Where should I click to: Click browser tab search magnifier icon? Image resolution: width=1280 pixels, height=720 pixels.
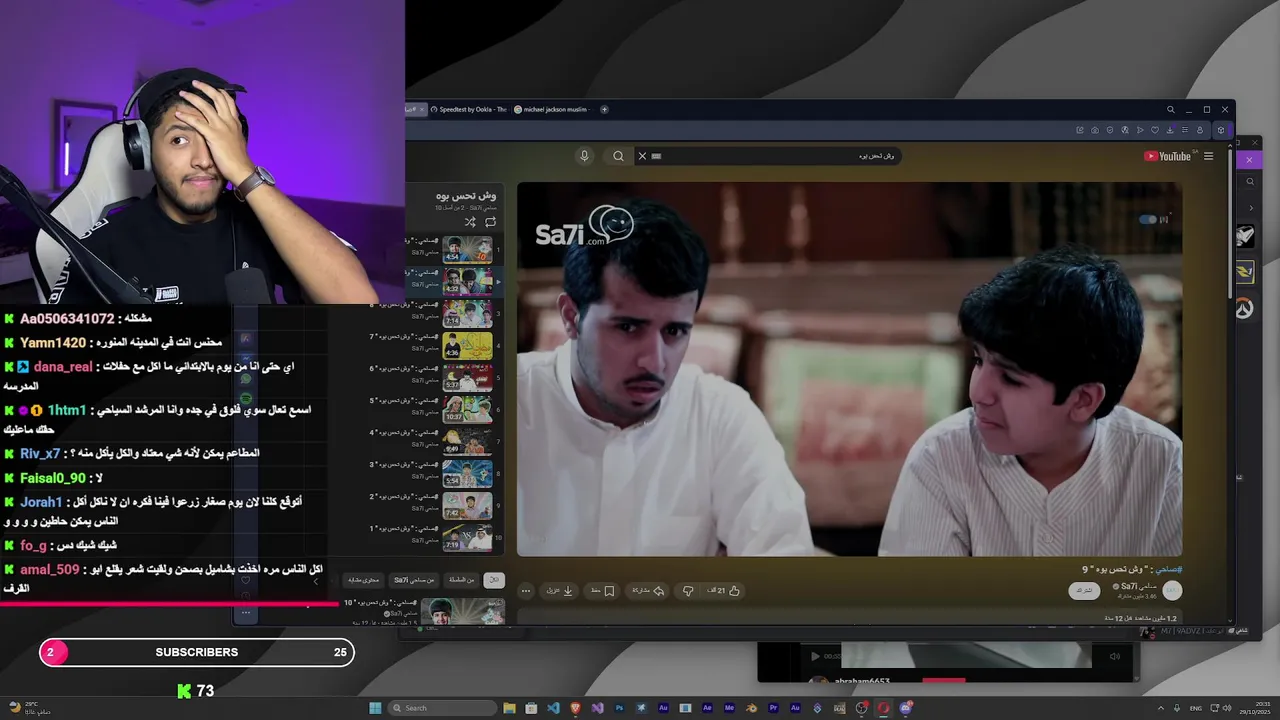[x=1171, y=110]
